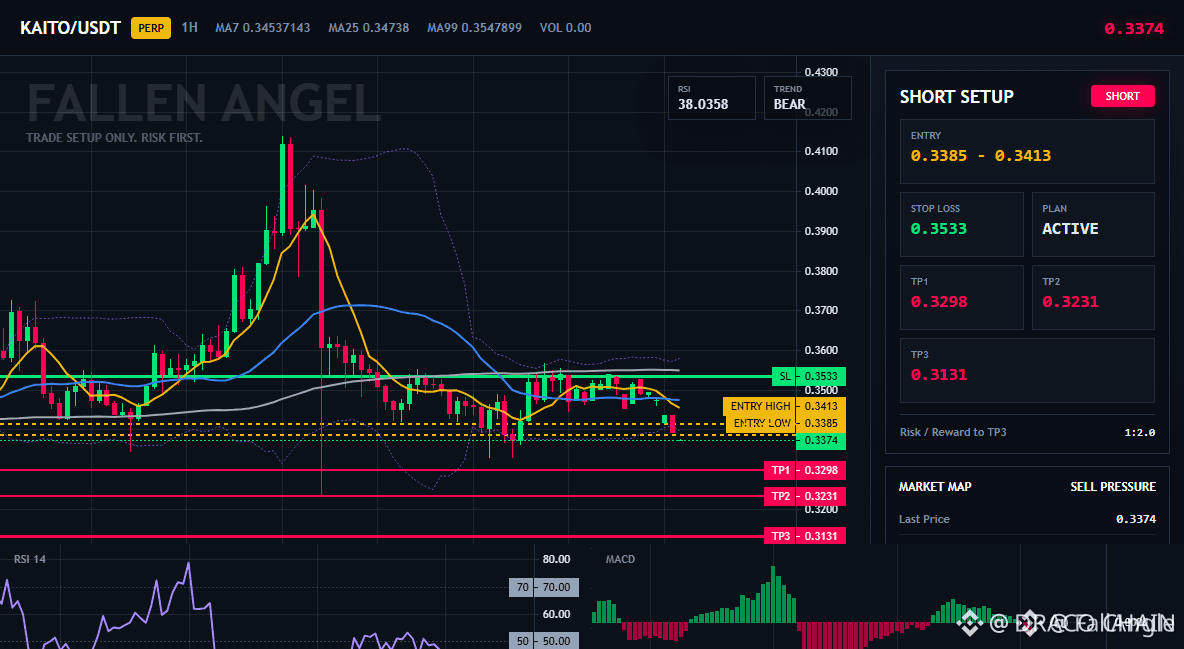Click the MA99 0.3547899 indicator value
Viewport: 1184px width, 649px height.
(474, 27)
